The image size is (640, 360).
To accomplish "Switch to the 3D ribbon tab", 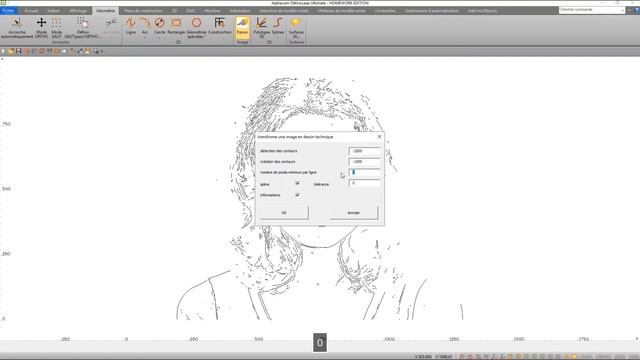I will click(x=174, y=11).
